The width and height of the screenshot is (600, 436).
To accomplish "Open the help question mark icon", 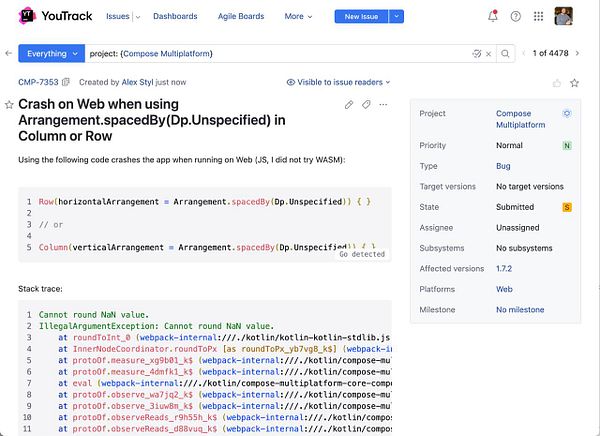I will (515, 16).
